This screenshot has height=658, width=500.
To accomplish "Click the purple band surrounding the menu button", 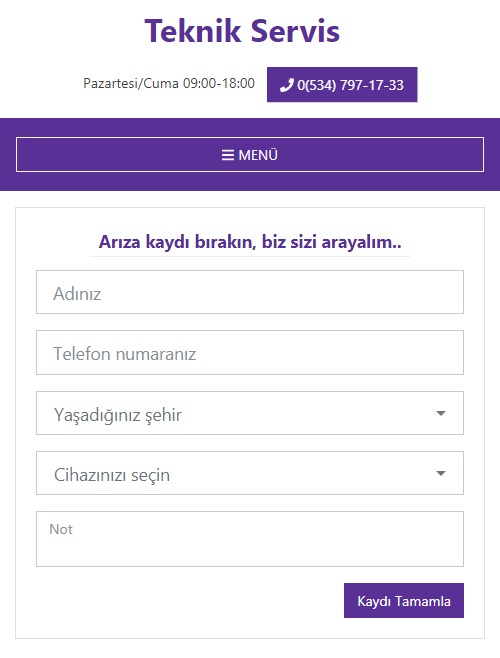I will pos(250,182).
